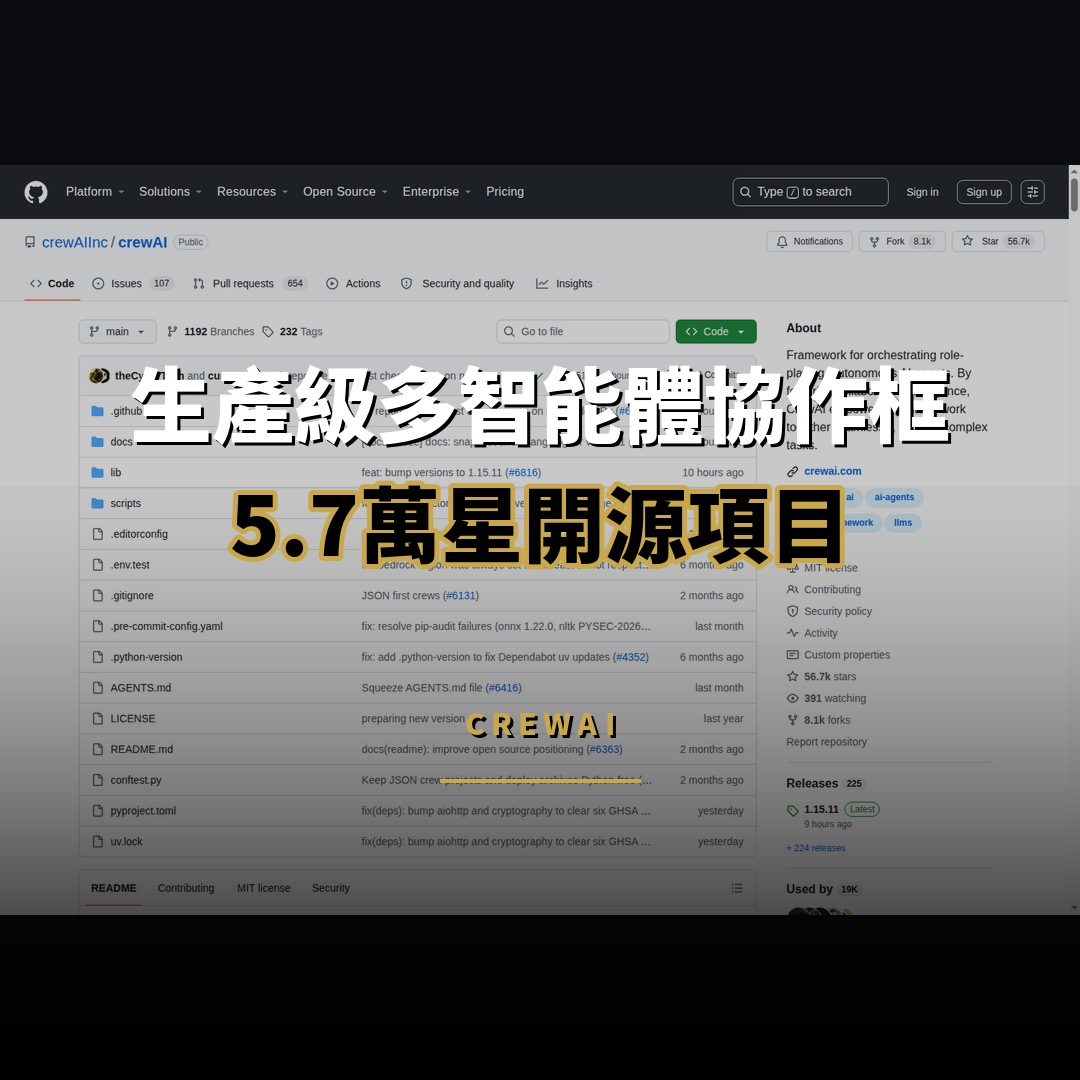This screenshot has width=1080, height=1080.
Task: Fork the repository with Fork button
Action: [x=902, y=242]
